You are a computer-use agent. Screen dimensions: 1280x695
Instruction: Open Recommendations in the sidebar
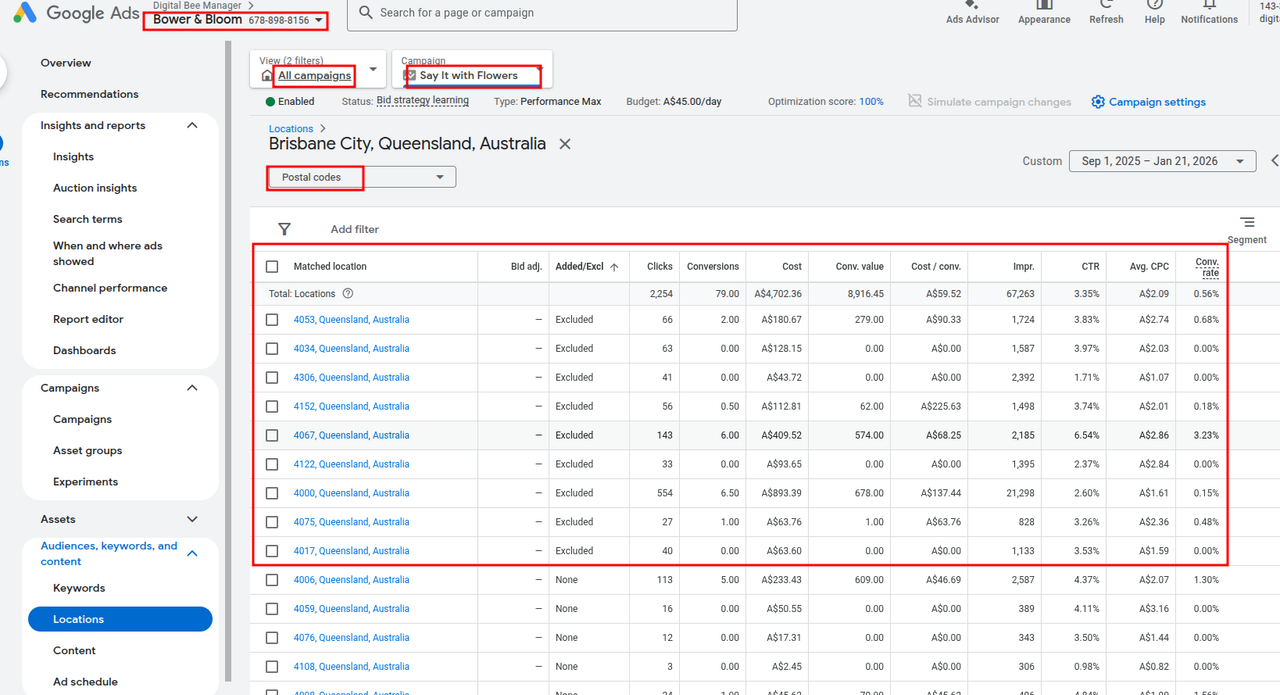coord(90,94)
